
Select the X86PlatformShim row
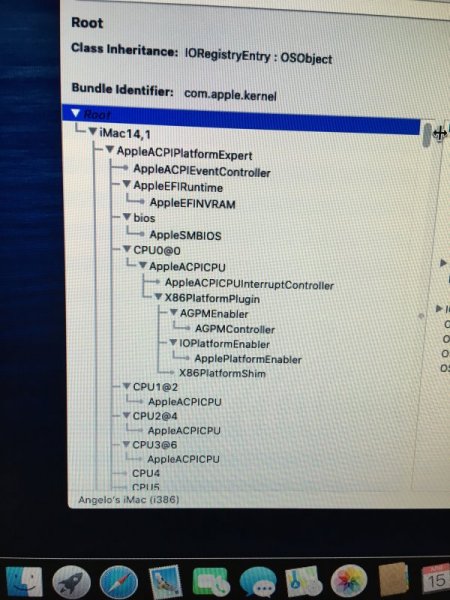[x=222, y=373]
